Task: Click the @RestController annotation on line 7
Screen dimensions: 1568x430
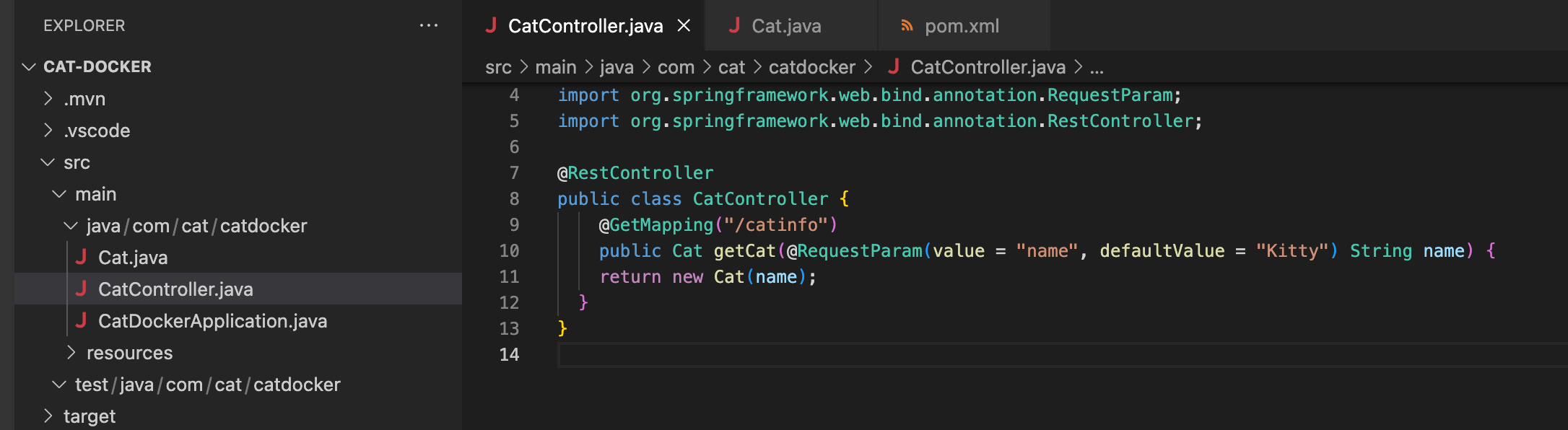Action: coord(635,172)
